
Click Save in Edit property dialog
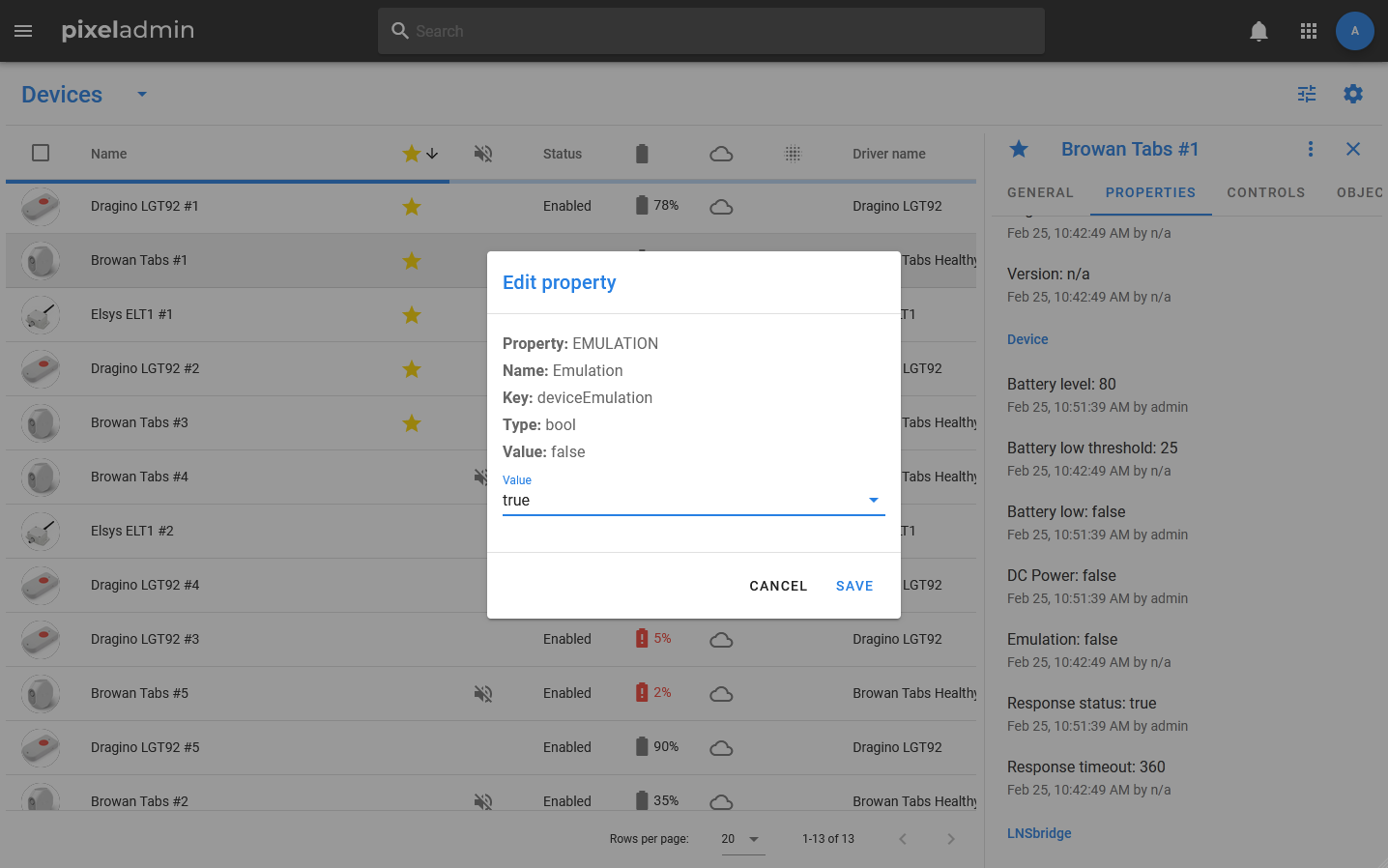tap(854, 586)
